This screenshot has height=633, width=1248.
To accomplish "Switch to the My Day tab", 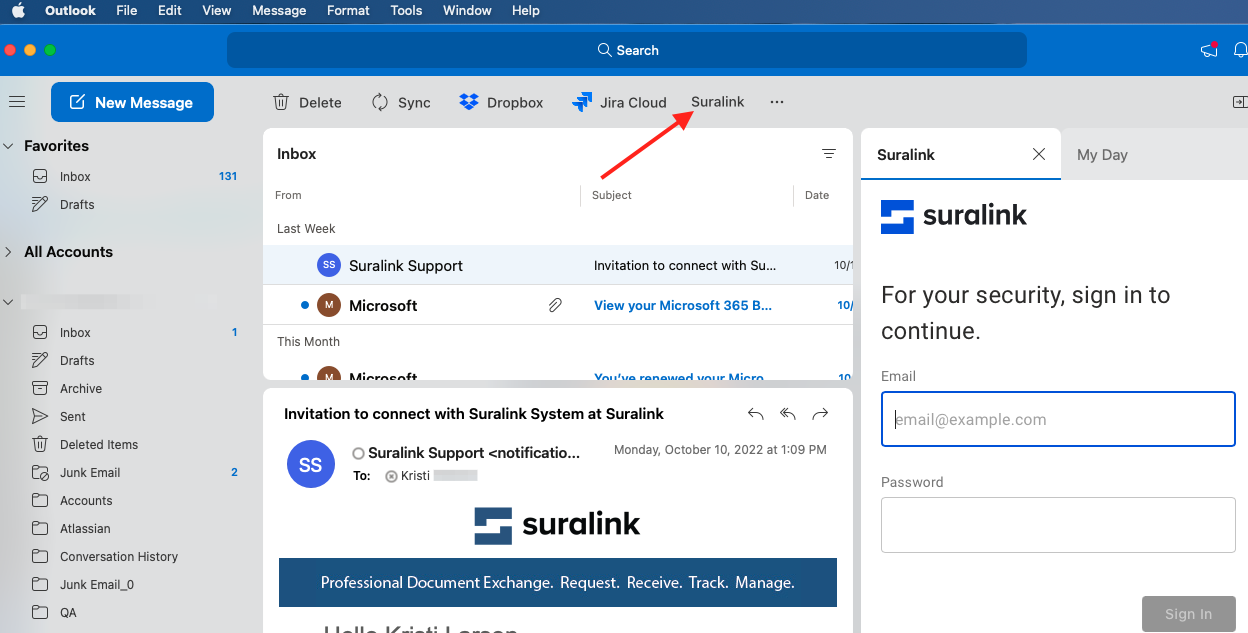I will 1102,155.
